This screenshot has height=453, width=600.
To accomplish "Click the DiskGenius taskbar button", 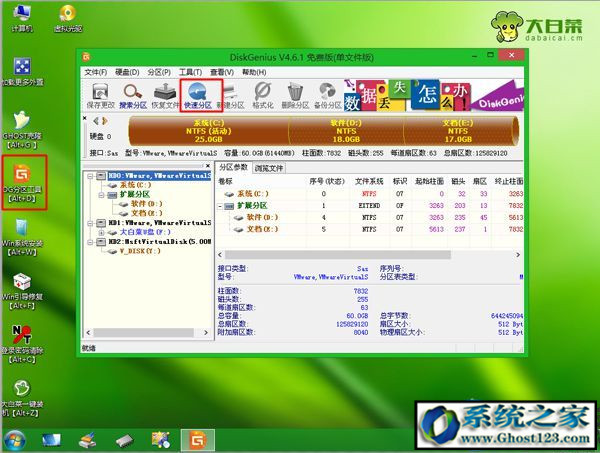I will click(198, 440).
